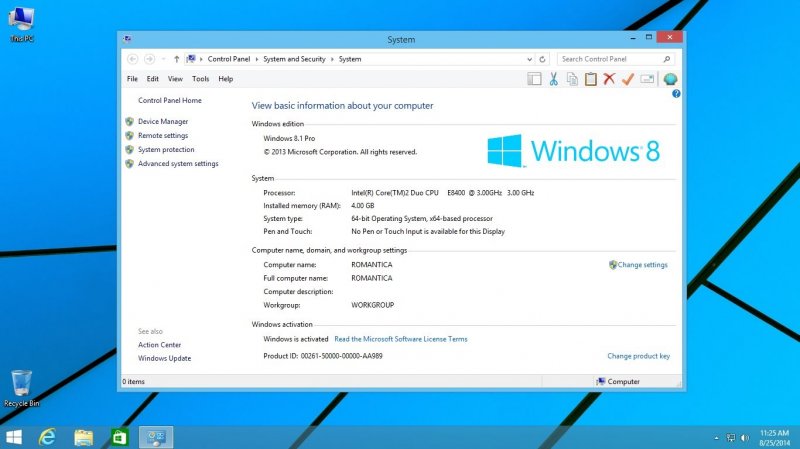The width and height of the screenshot is (800, 449).
Task: Click Change product key link
Action: [x=638, y=356]
